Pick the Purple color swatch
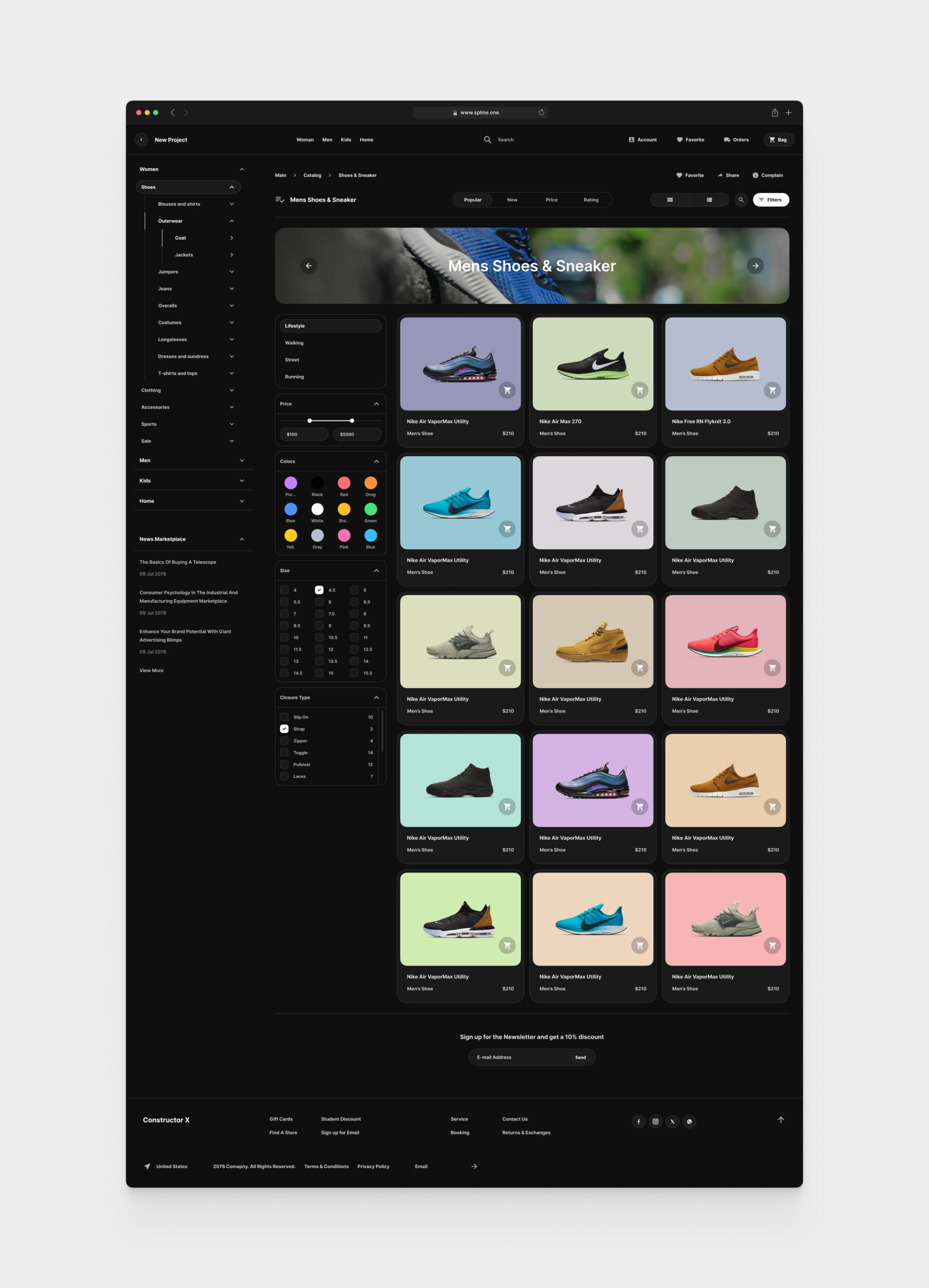 pos(291,482)
